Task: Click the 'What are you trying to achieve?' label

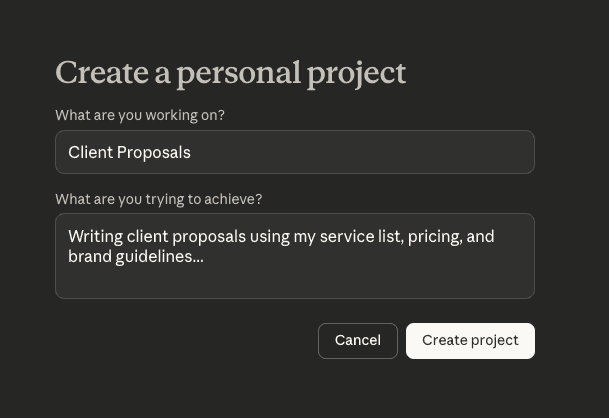Action: (158, 200)
